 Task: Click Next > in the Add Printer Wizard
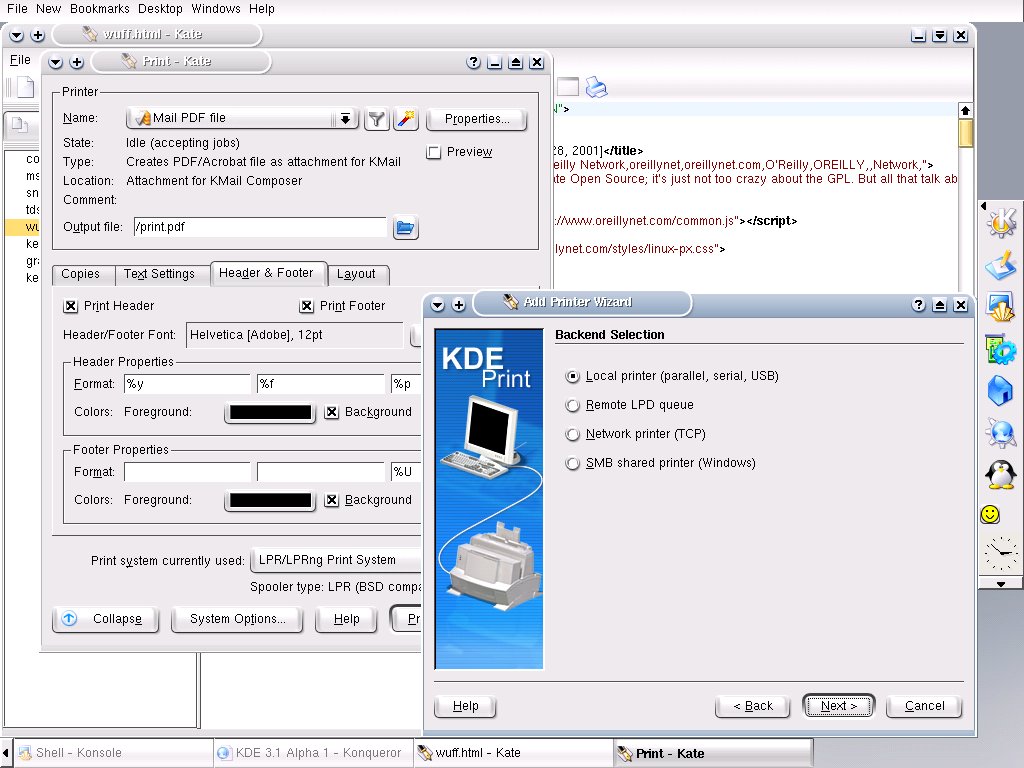coord(839,706)
